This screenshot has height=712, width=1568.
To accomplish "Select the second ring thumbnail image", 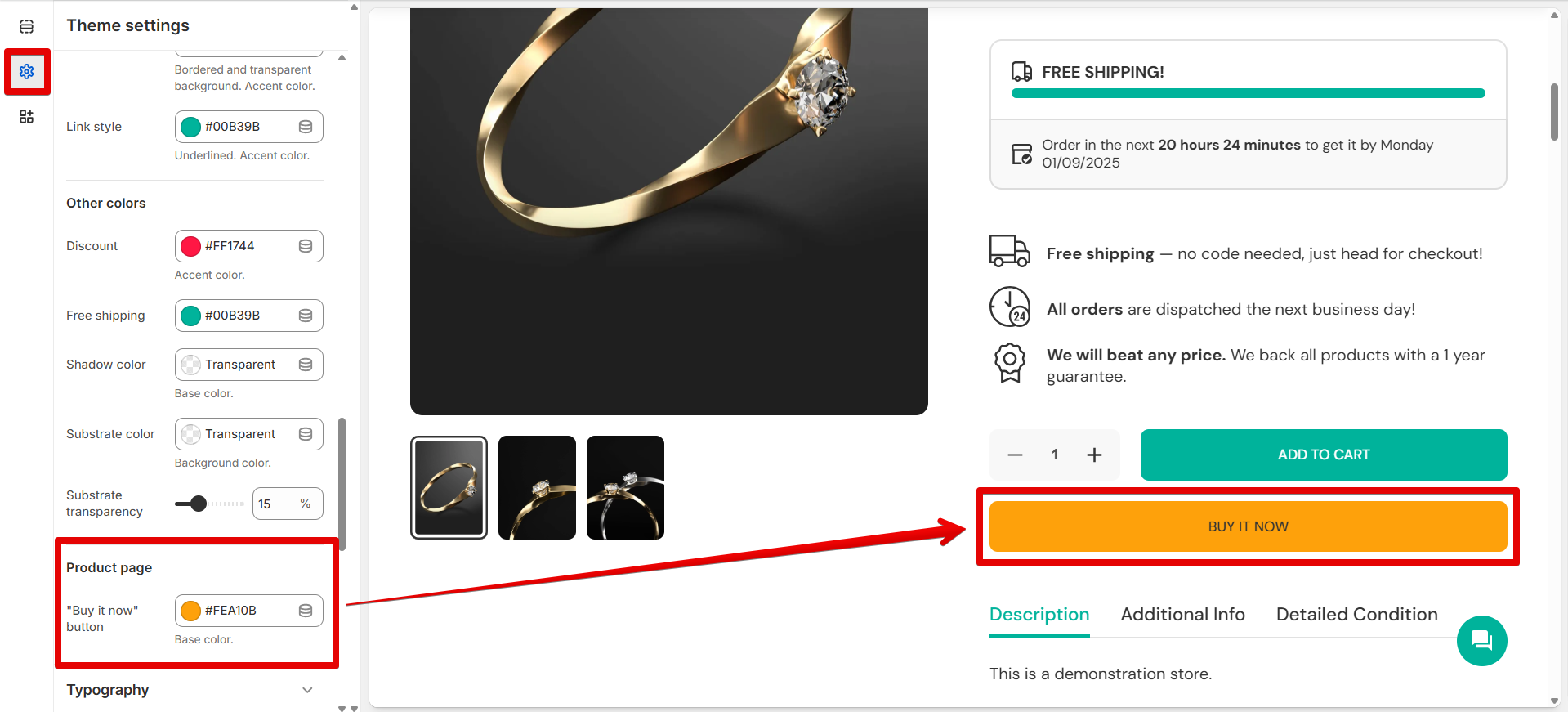I will [x=537, y=487].
